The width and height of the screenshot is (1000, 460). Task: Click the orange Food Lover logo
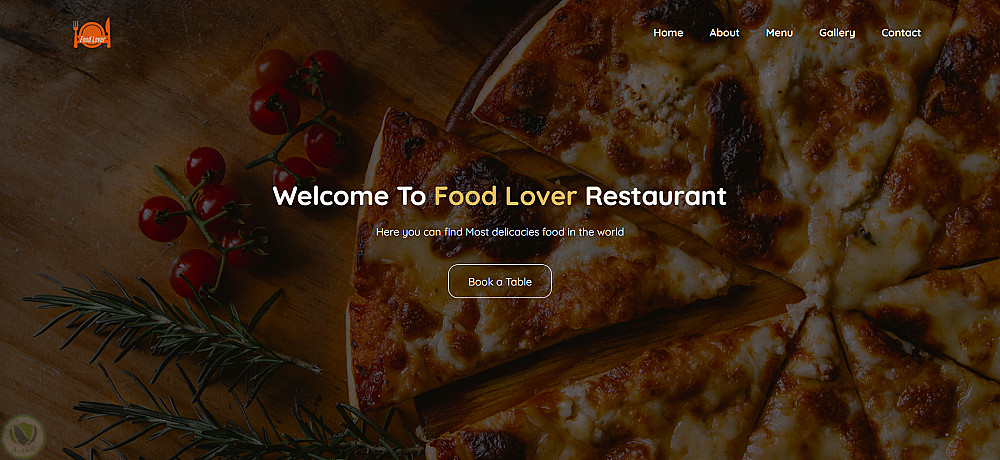coord(92,33)
